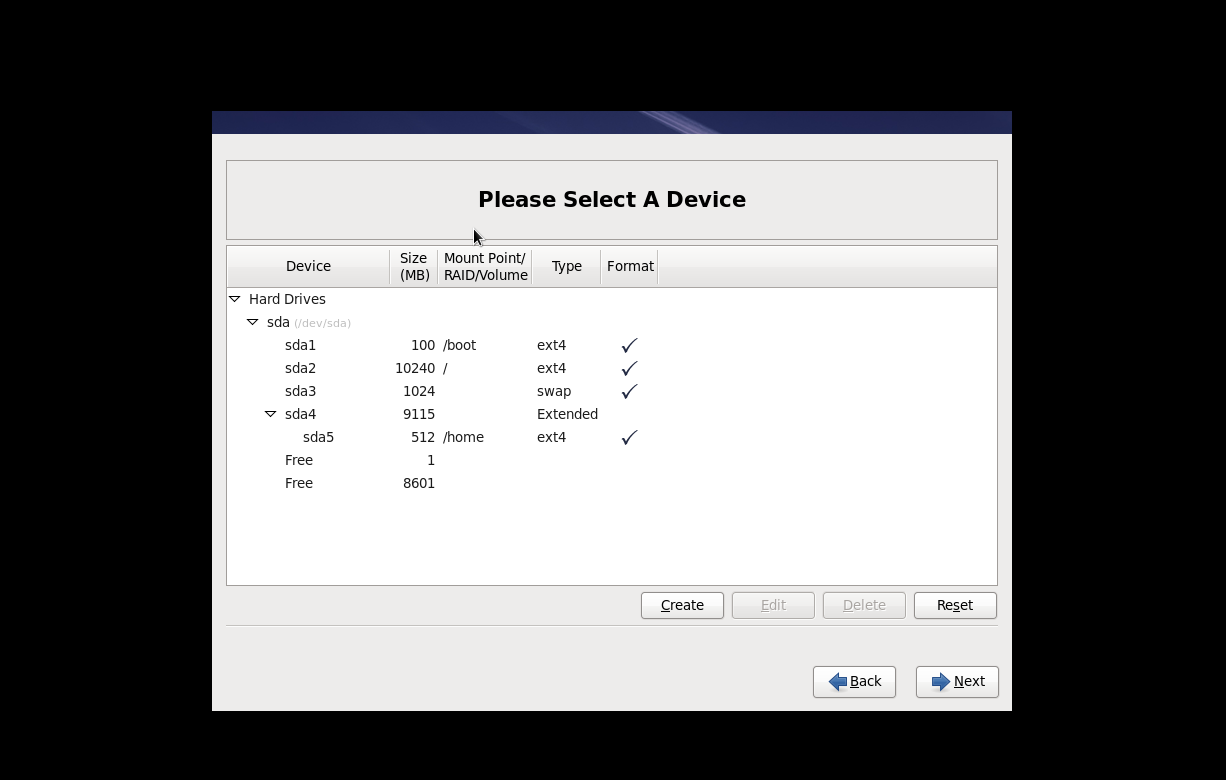Collapse the Hard Drives tree node

pos(235,299)
